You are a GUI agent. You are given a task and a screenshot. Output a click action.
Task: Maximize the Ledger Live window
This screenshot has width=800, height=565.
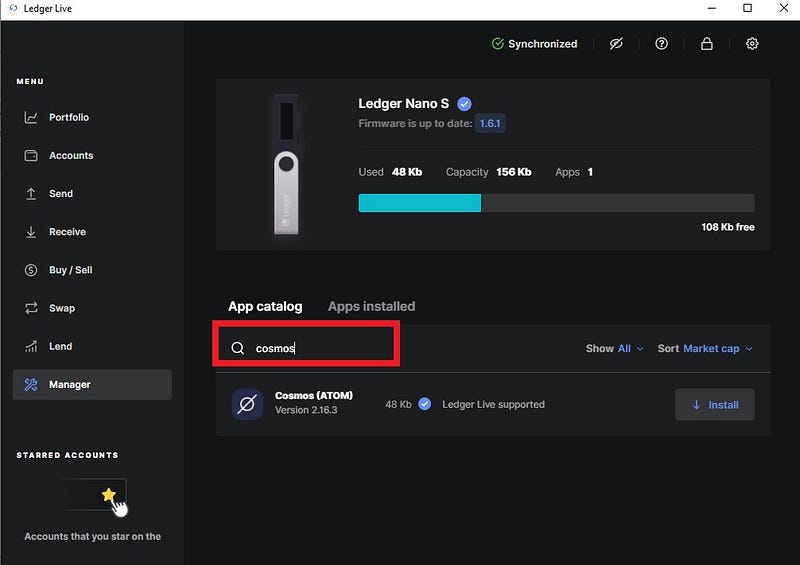[747, 8]
